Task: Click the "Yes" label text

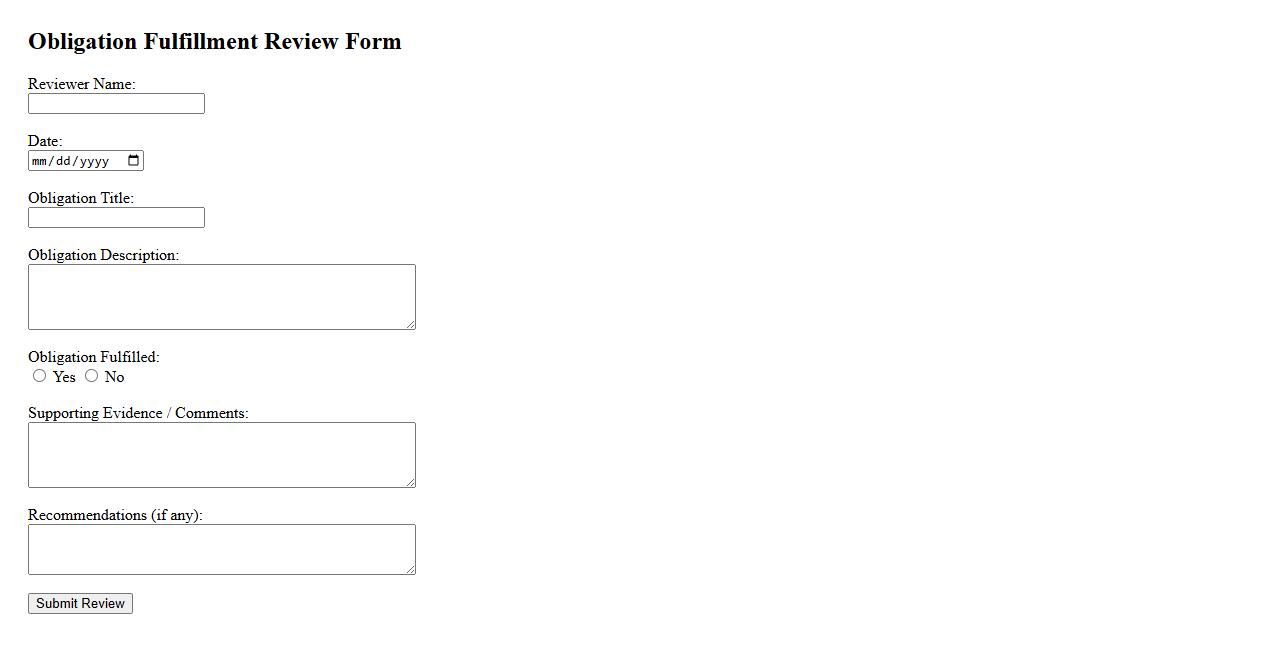Action: [64, 377]
